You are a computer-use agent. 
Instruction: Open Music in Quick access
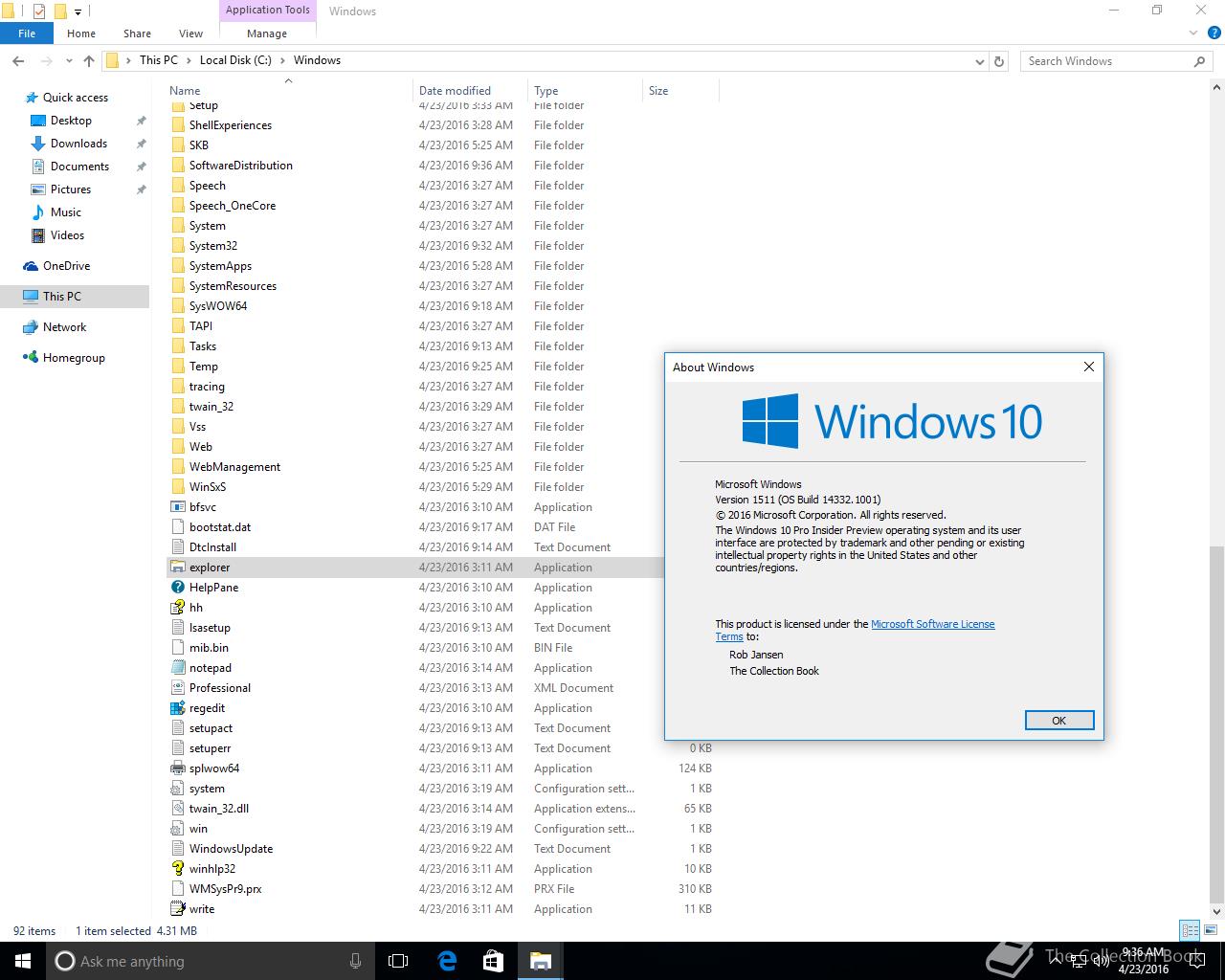(66, 212)
